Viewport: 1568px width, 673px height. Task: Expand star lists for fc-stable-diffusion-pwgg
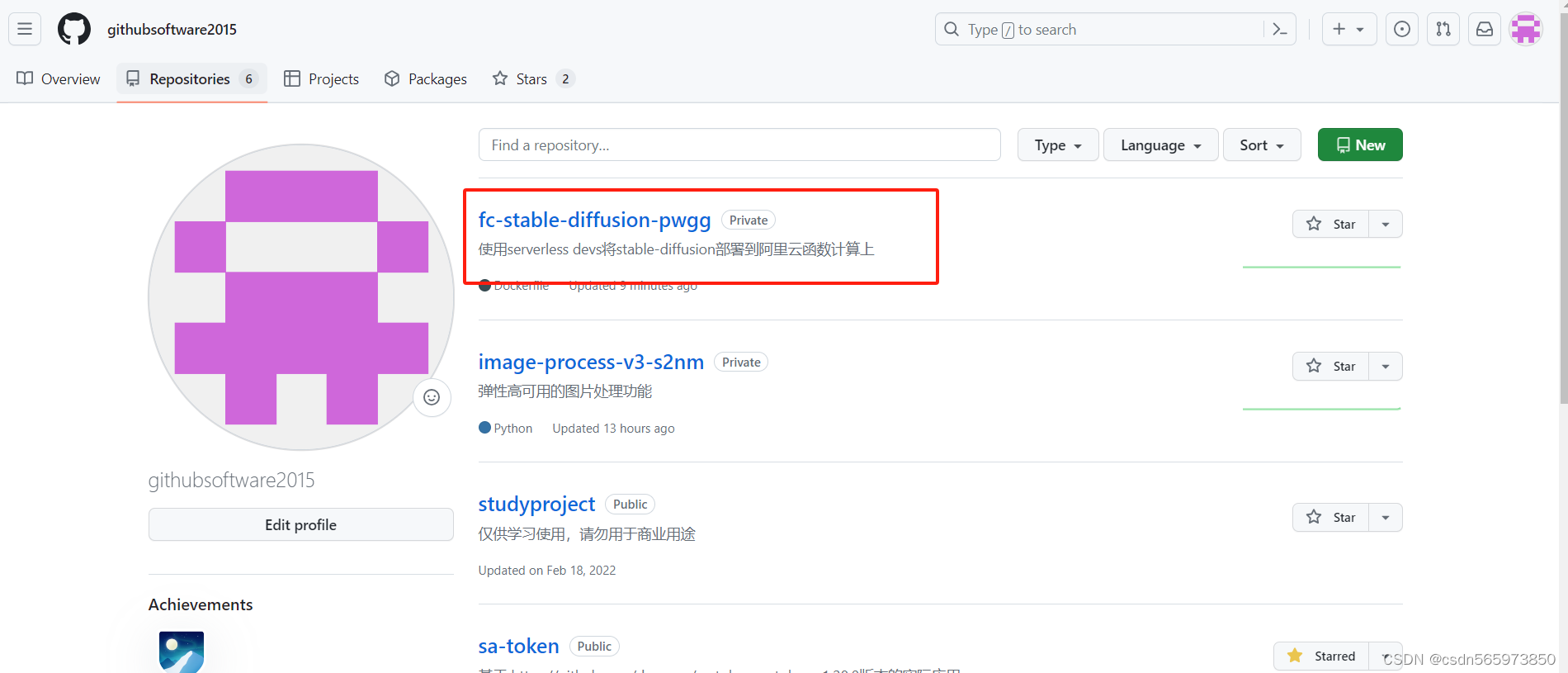click(x=1386, y=224)
